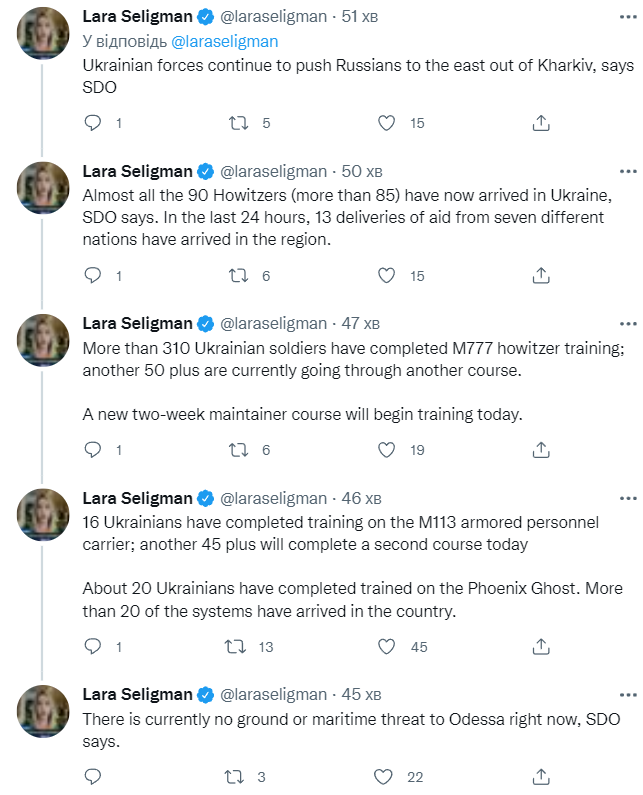Reply to the Kharkiv push tweet

click(x=92, y=123)
